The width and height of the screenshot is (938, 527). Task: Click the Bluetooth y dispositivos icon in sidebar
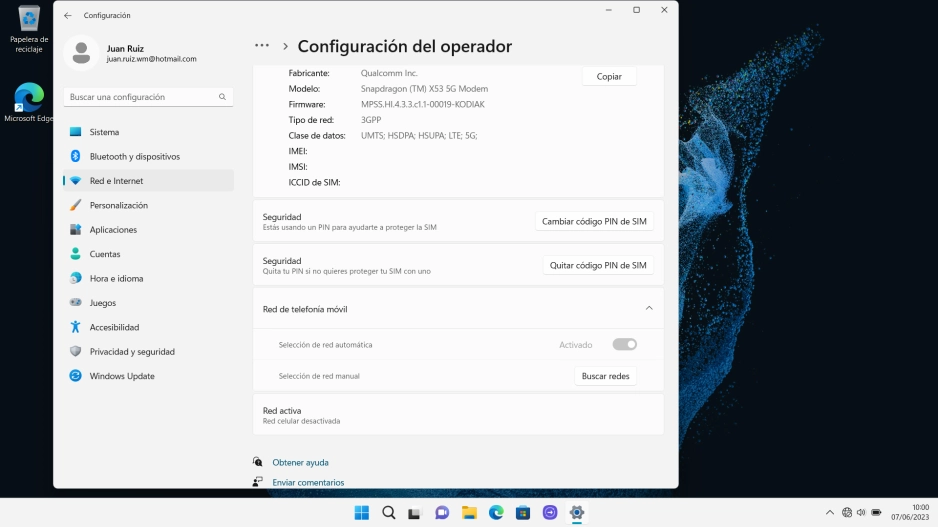coord(75,156)
